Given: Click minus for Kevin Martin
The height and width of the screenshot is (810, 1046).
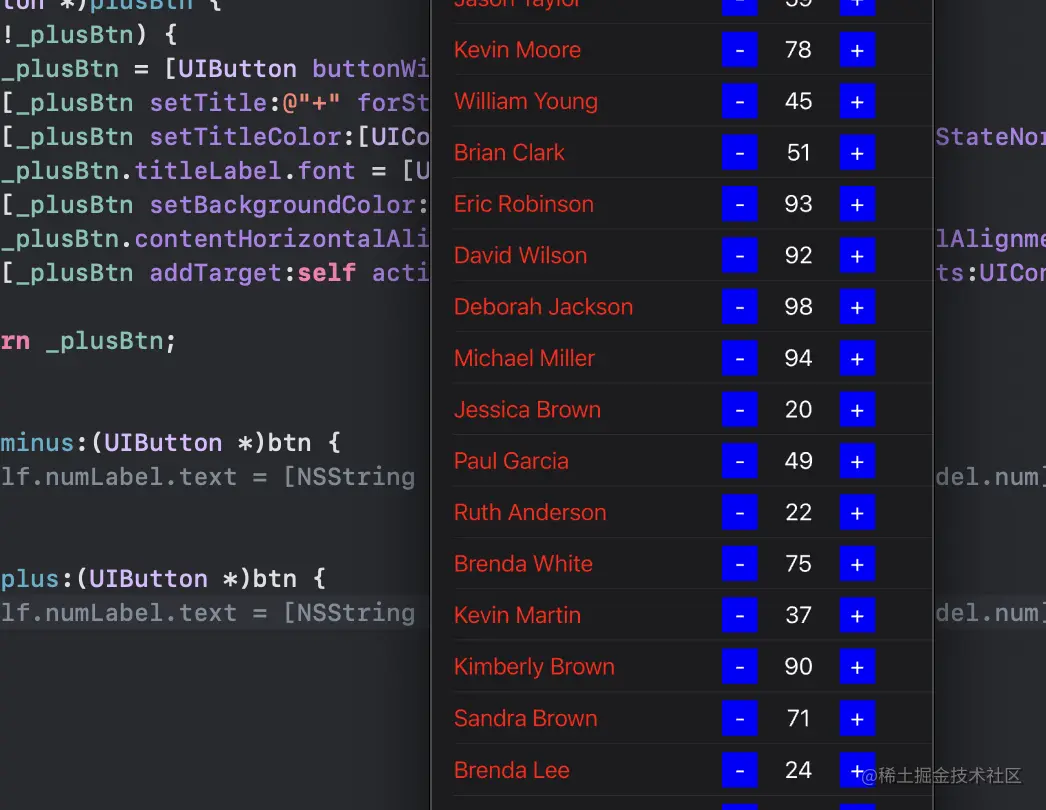Looking at the screenshot, I should click(739, 615).
